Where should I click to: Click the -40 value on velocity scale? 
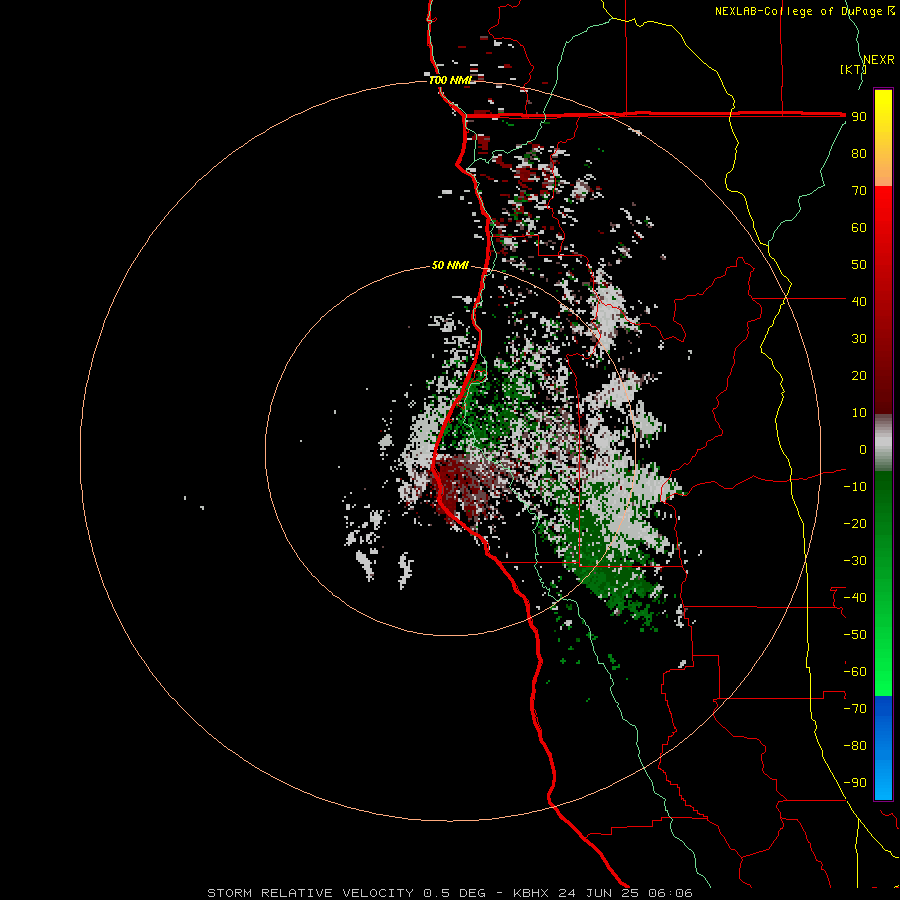click(855, 598)
